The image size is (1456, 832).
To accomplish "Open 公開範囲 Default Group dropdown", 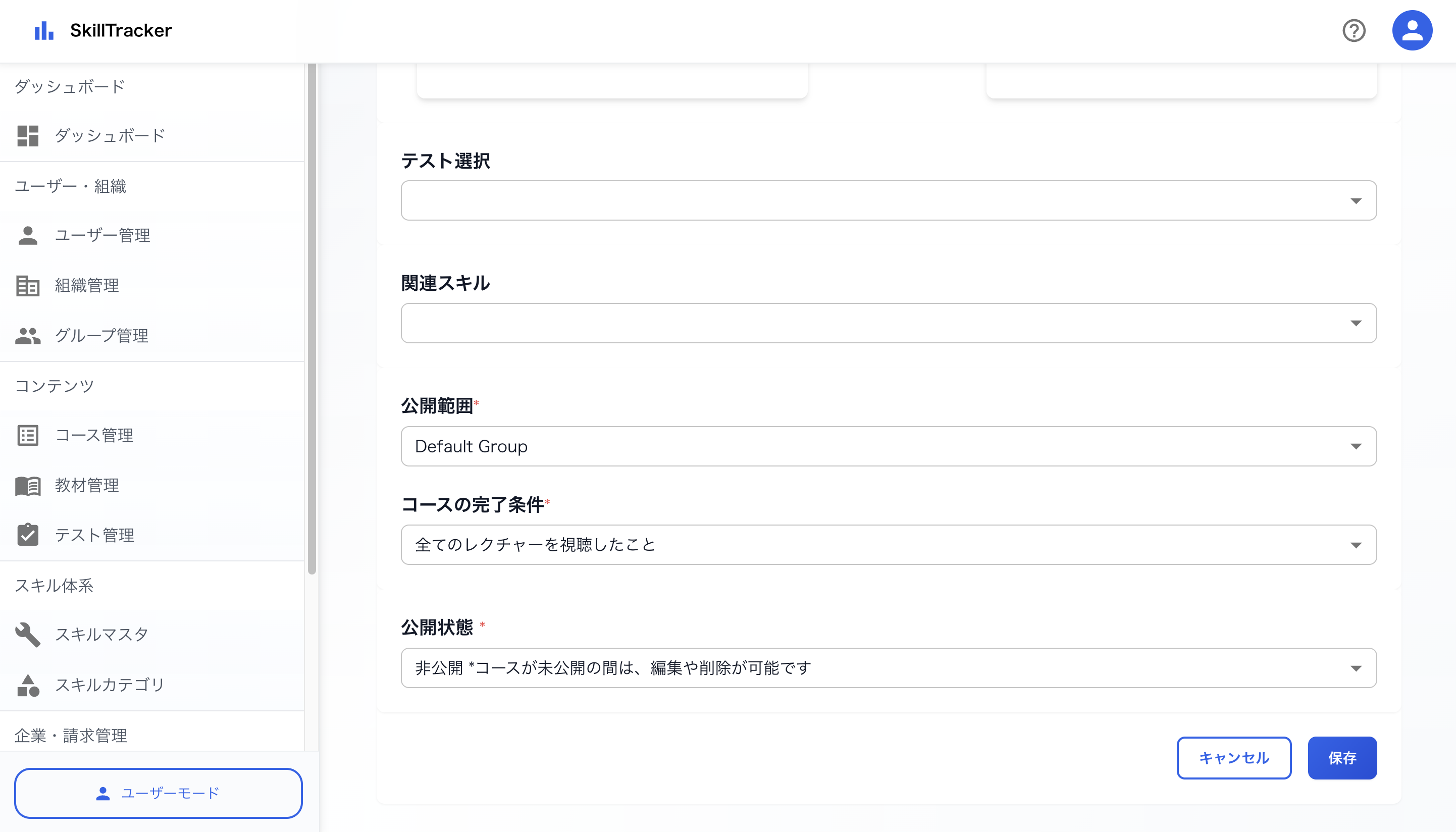I will tap(888, 446).
